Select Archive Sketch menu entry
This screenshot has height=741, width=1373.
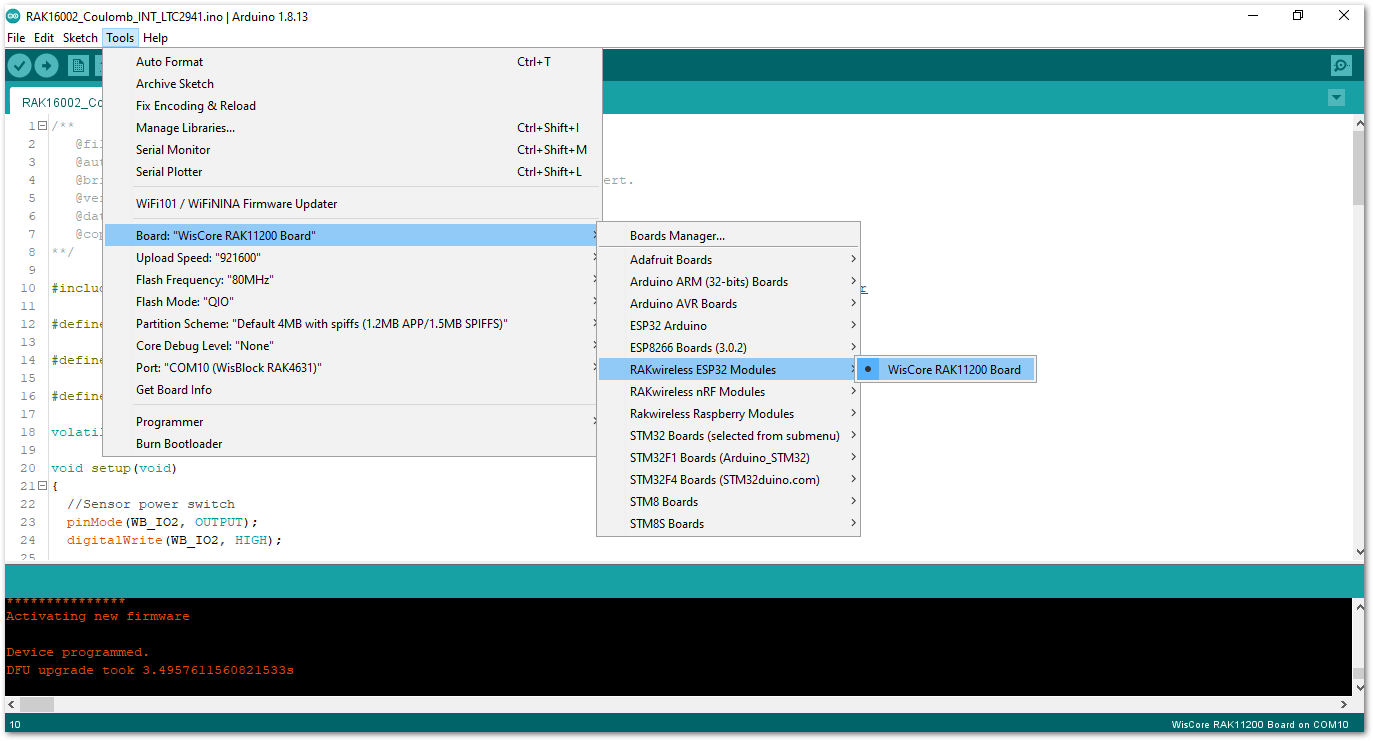(x=353, y=84)
